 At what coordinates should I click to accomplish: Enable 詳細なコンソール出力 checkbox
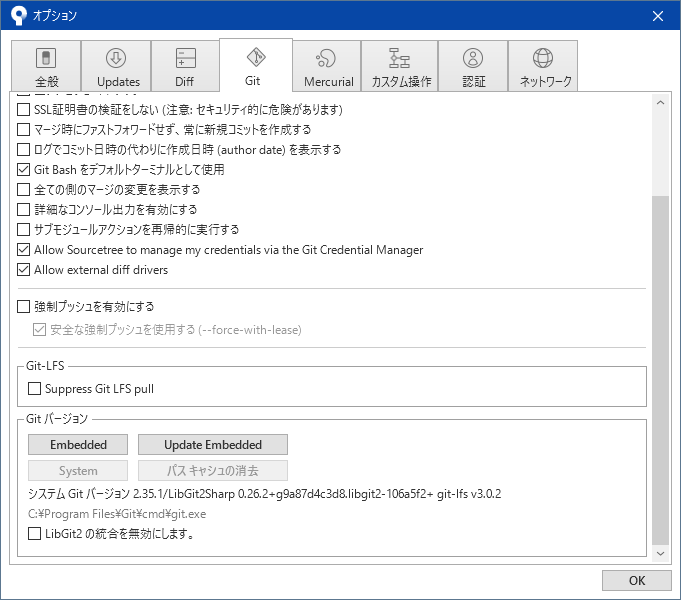click(x=23, y=209)
